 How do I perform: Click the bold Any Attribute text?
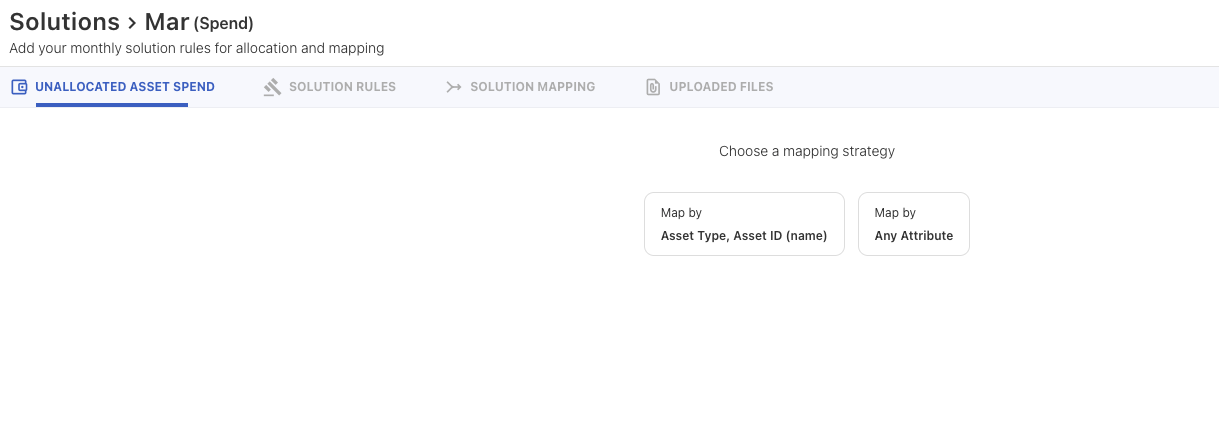point(913,236)
